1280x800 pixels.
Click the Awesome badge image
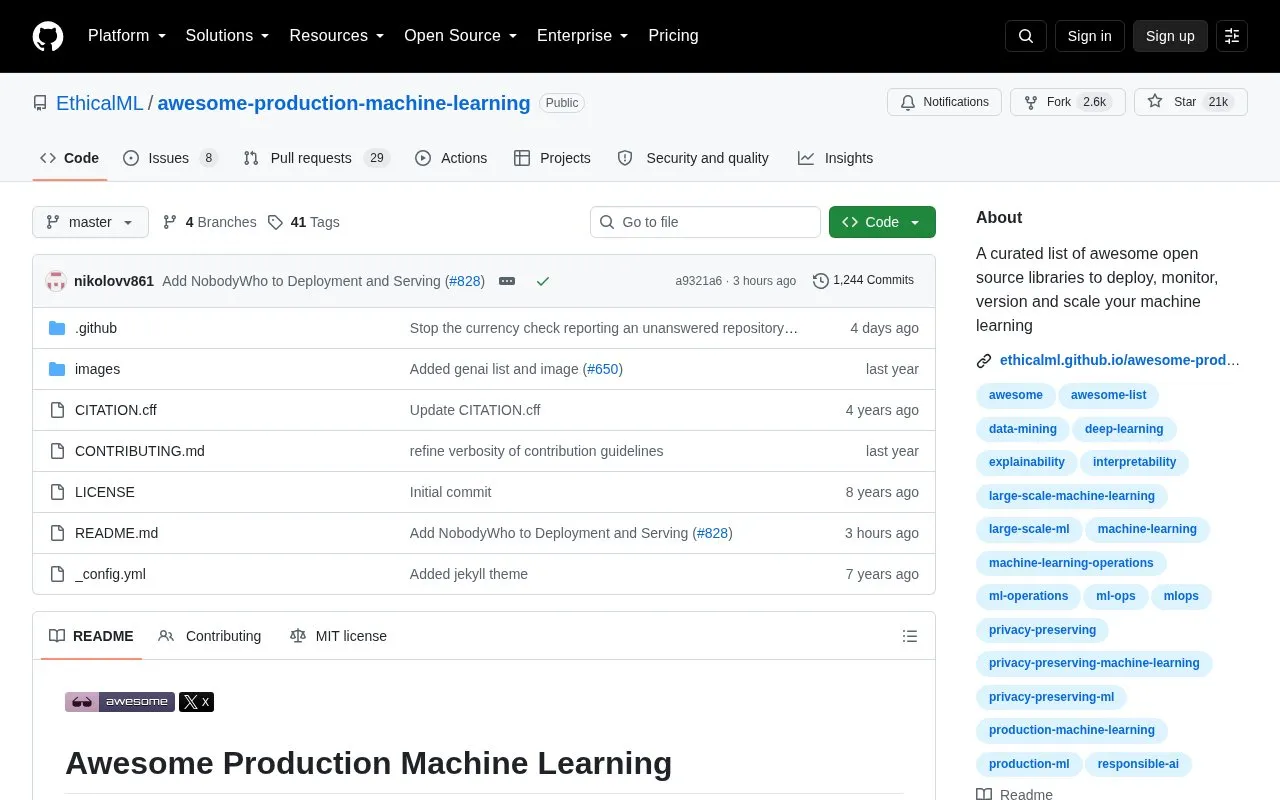coord(120,702)
